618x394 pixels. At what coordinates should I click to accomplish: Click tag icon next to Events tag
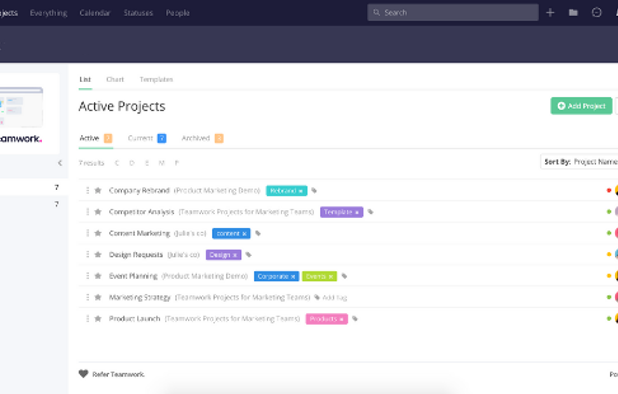344,276
